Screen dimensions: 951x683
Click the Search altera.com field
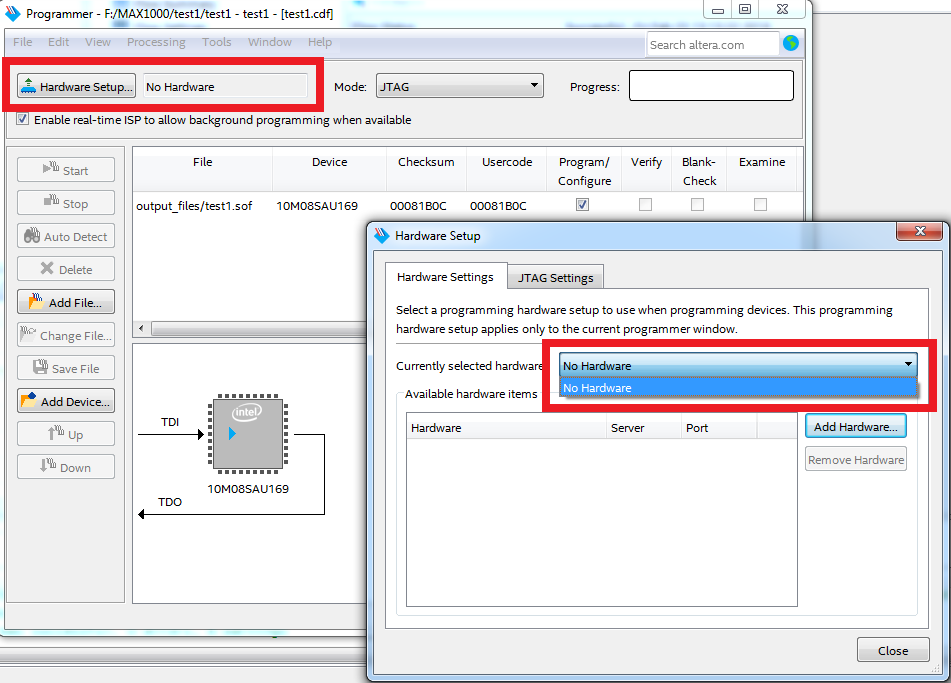click(713, 44)
